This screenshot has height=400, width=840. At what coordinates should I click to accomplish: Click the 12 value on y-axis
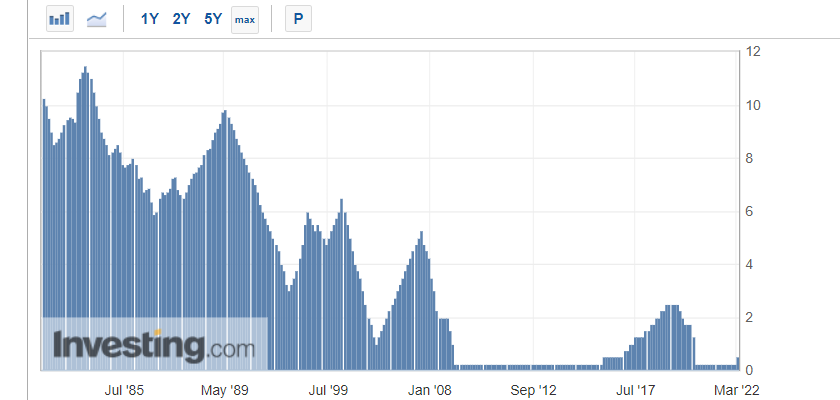753,52
